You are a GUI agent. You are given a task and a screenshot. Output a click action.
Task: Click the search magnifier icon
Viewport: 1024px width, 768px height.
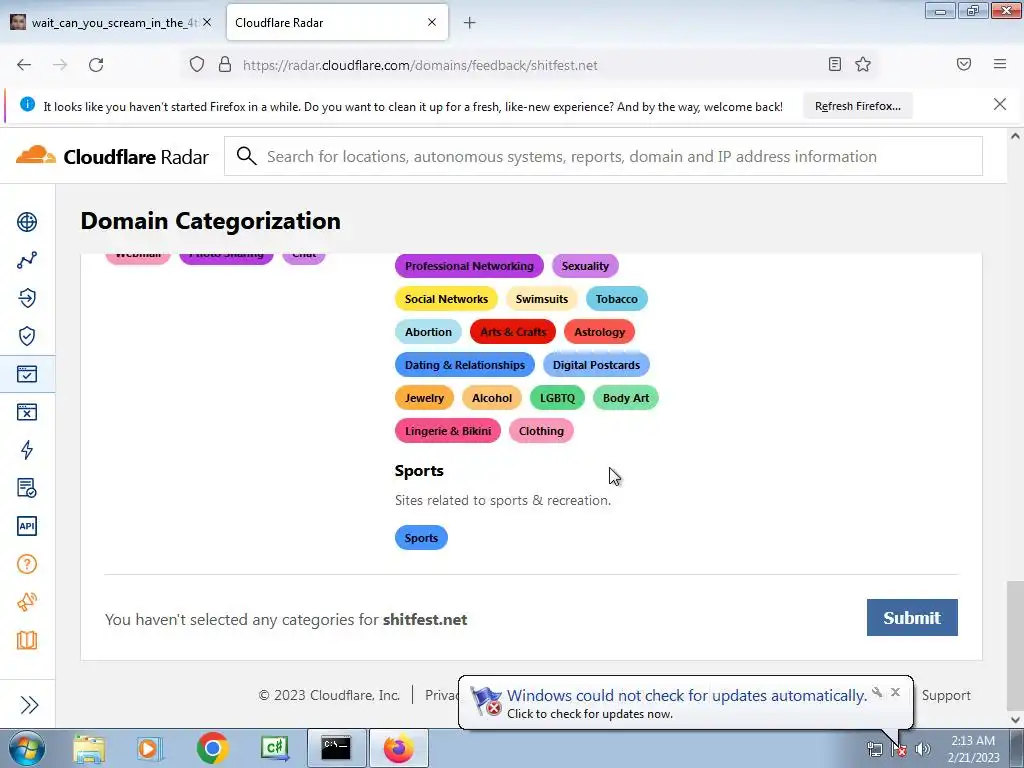pos(246,156)
